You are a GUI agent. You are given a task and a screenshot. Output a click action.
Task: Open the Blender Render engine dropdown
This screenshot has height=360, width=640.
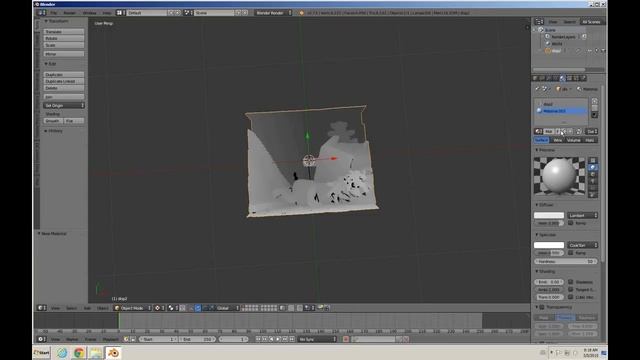pyautogui.click(x=273, y=13)
